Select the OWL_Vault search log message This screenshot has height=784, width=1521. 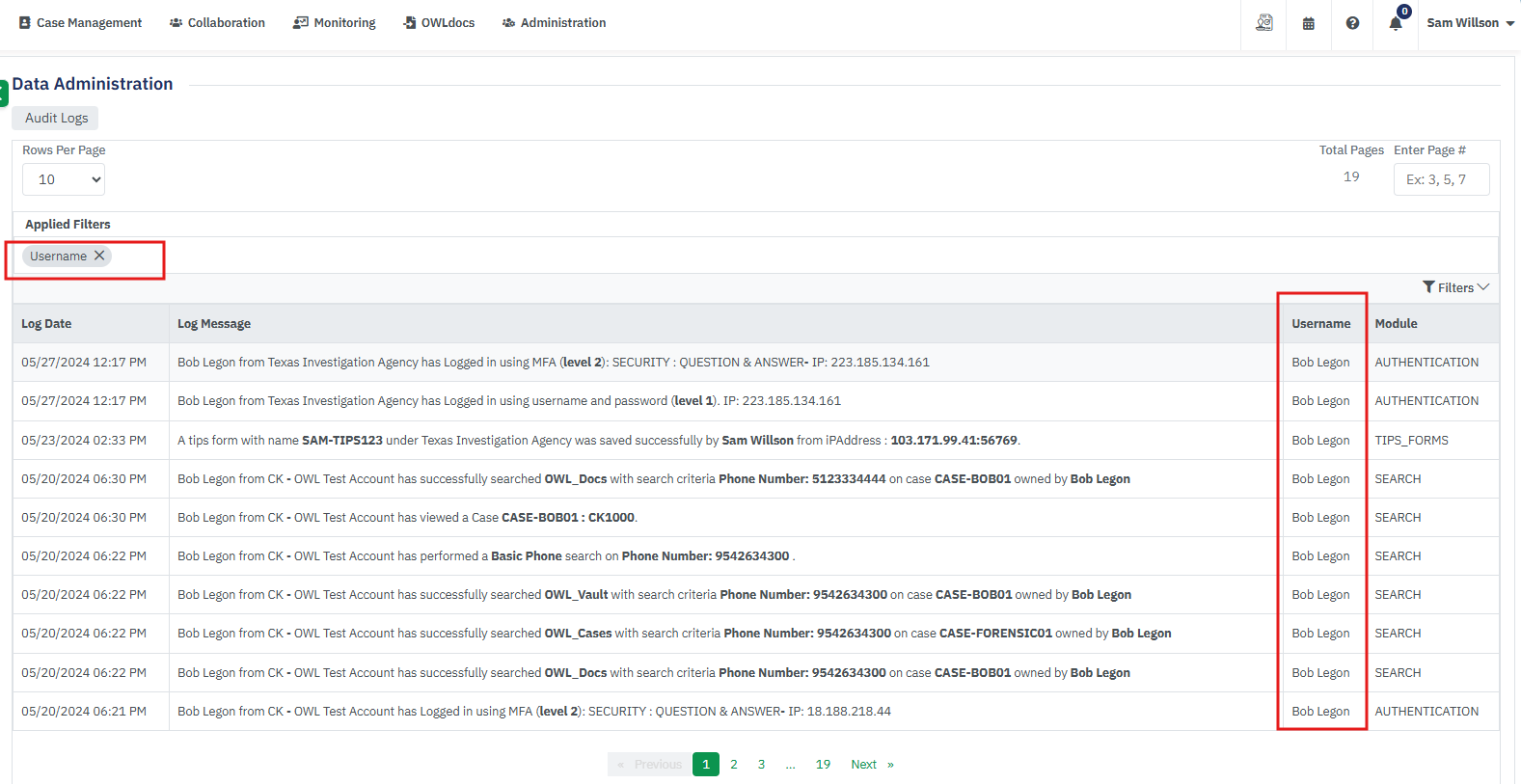tap(654, 595)
